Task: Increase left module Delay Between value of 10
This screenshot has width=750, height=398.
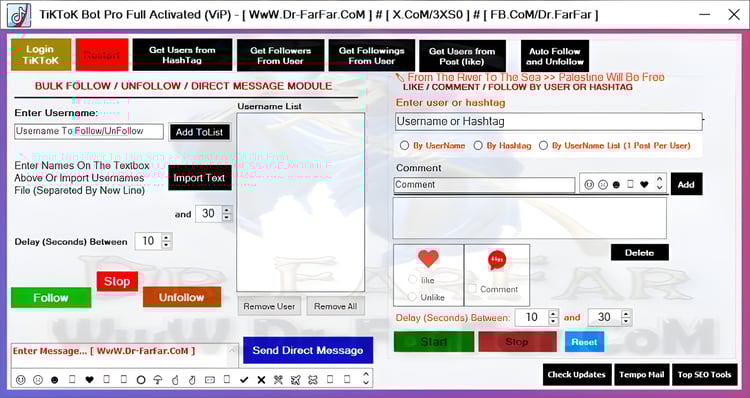Action: [166, 237]
